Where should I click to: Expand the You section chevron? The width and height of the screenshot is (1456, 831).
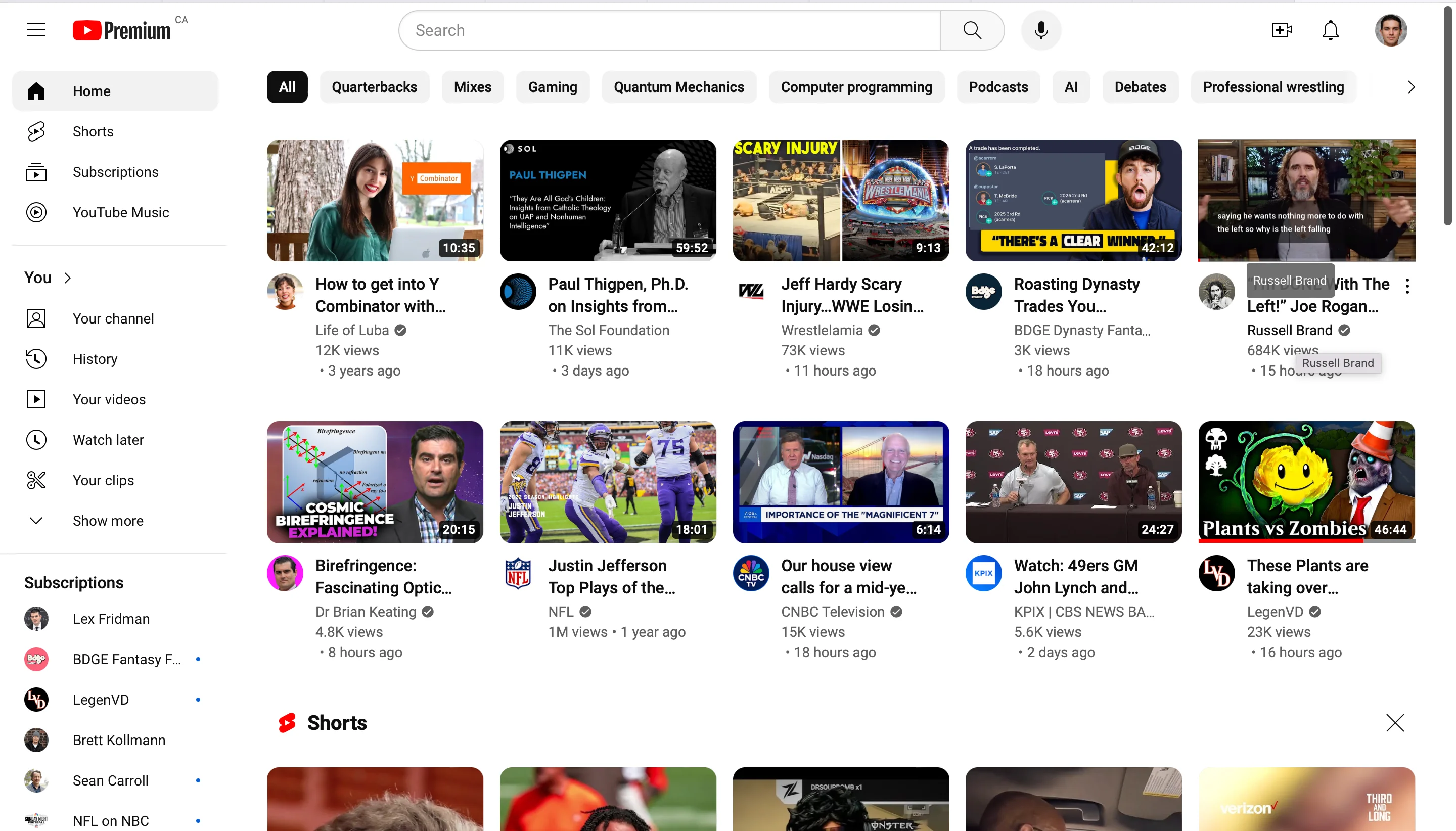67,278
